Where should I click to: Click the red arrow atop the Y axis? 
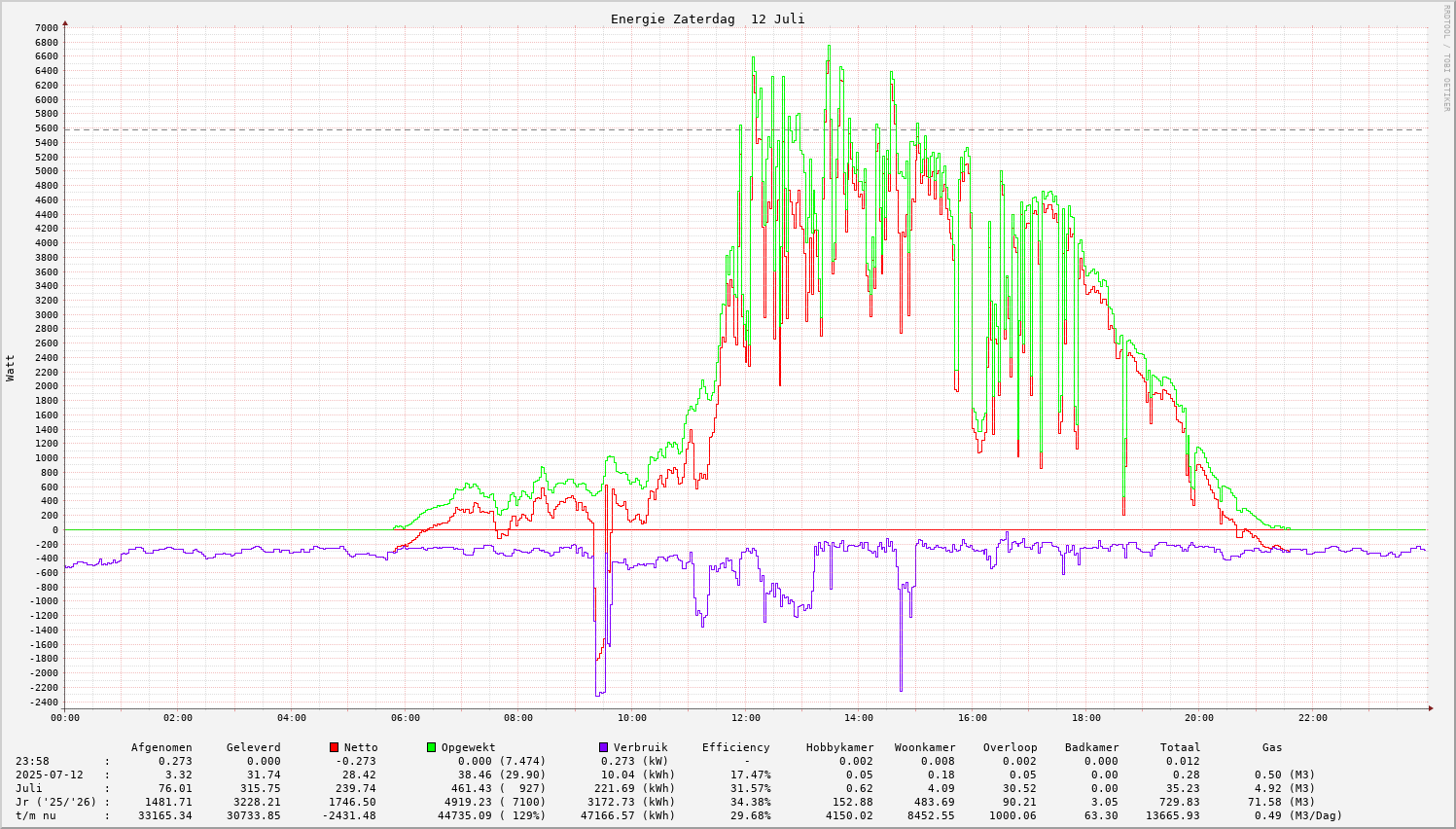[x=65, y=22]
